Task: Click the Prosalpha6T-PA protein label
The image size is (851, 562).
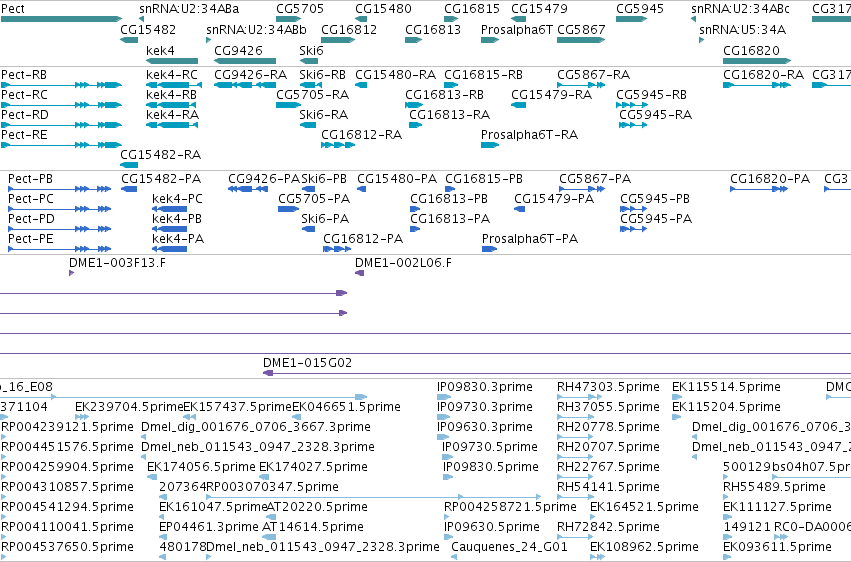Action: (530, 239)
